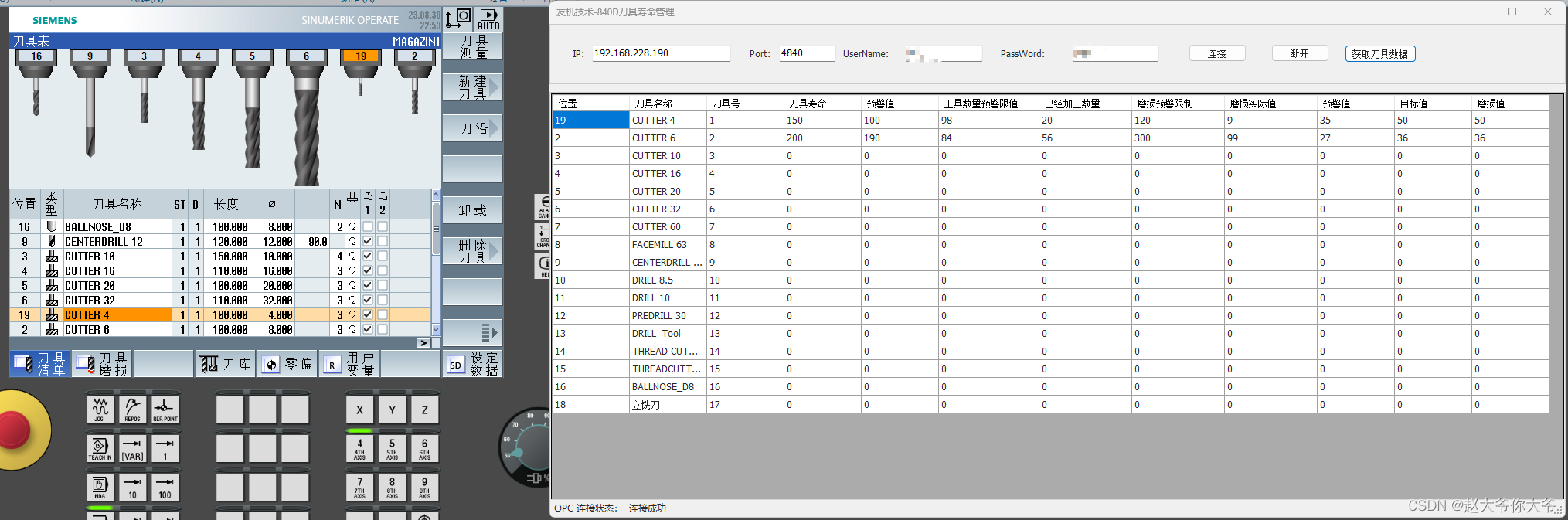Switch to the 零偏 tab
This screenshot has width=1568, height=520.
287,364
